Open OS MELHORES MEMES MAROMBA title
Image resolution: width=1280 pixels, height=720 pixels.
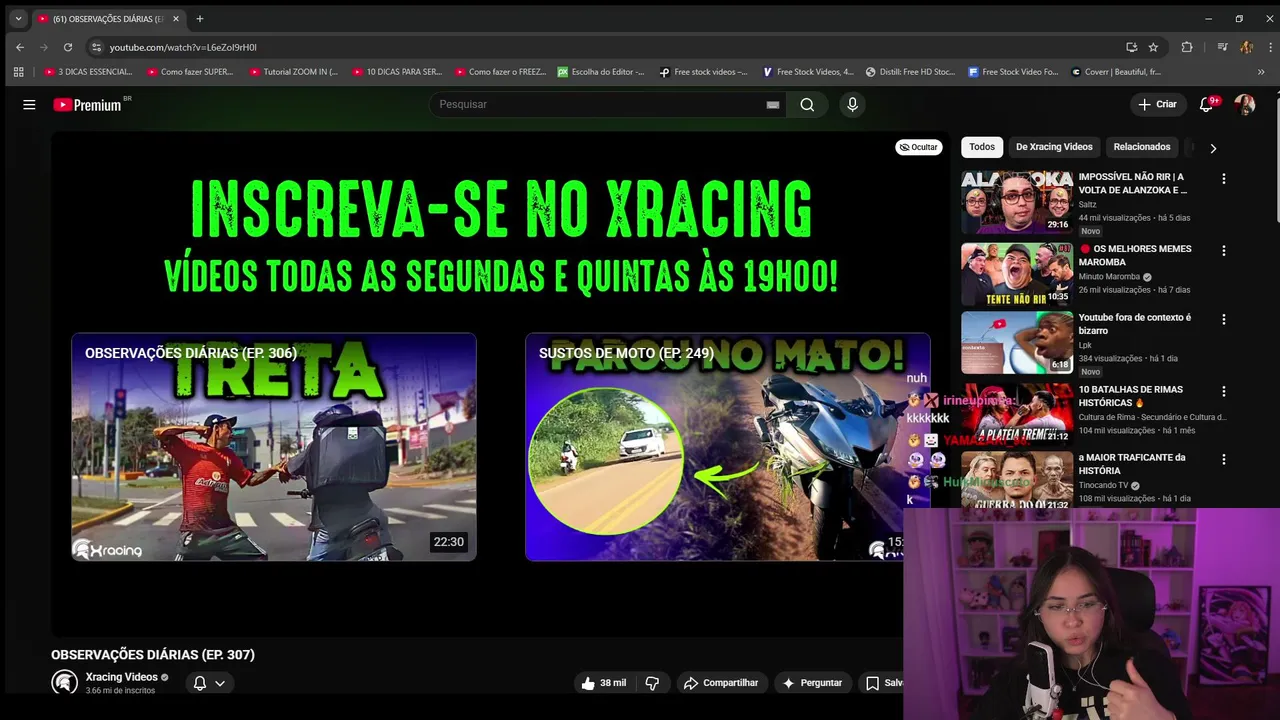coord(1135,255)
